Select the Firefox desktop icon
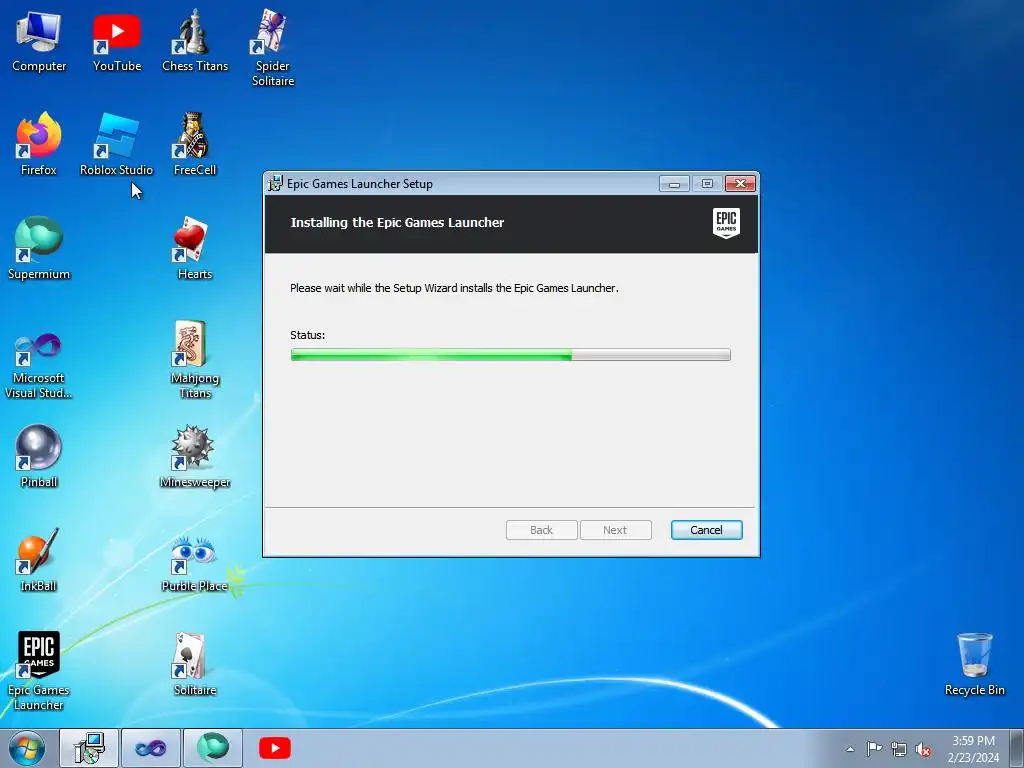The image size is (1024, 768). [x=39, y=144]
